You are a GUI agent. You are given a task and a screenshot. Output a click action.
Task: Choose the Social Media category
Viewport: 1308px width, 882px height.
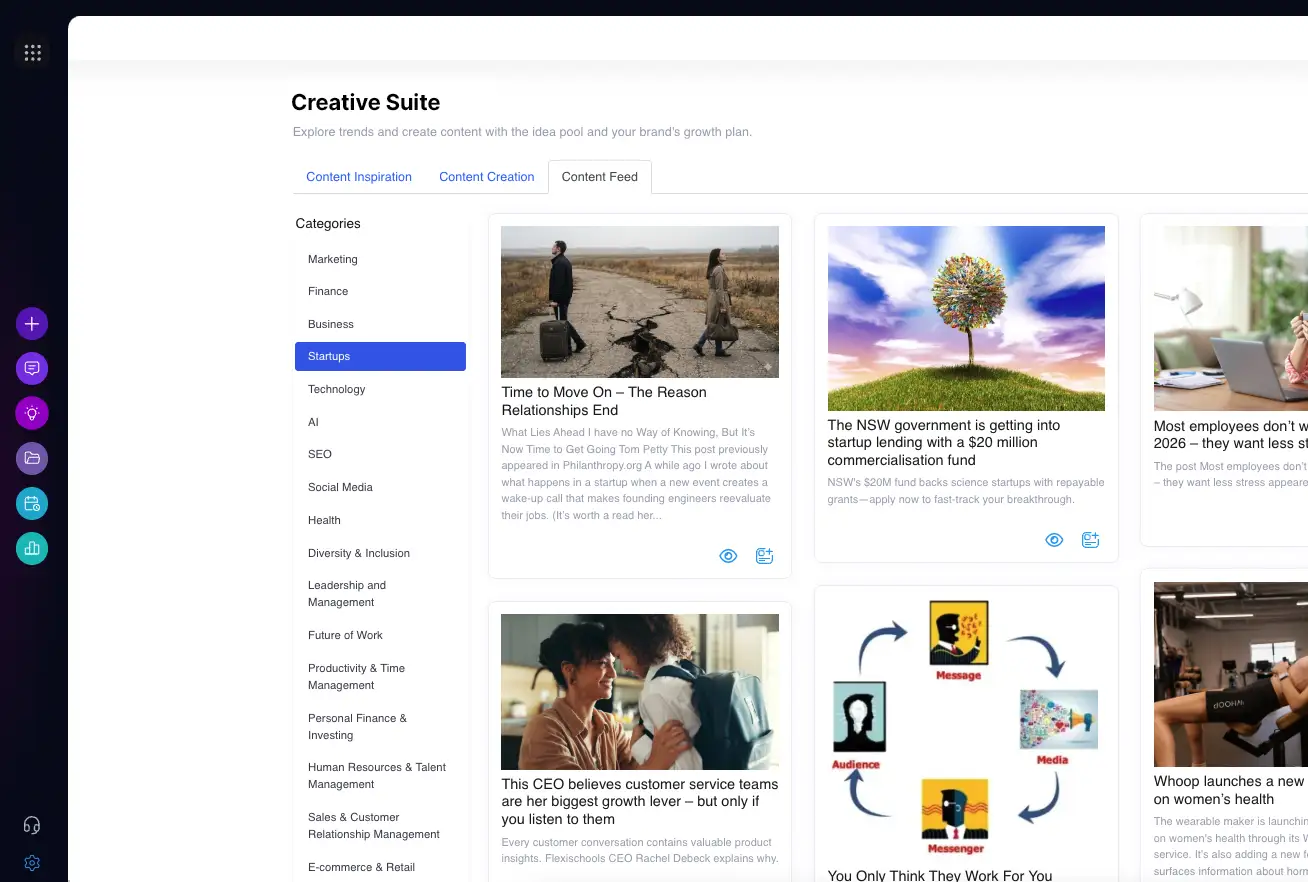click(x=340, y=487)
